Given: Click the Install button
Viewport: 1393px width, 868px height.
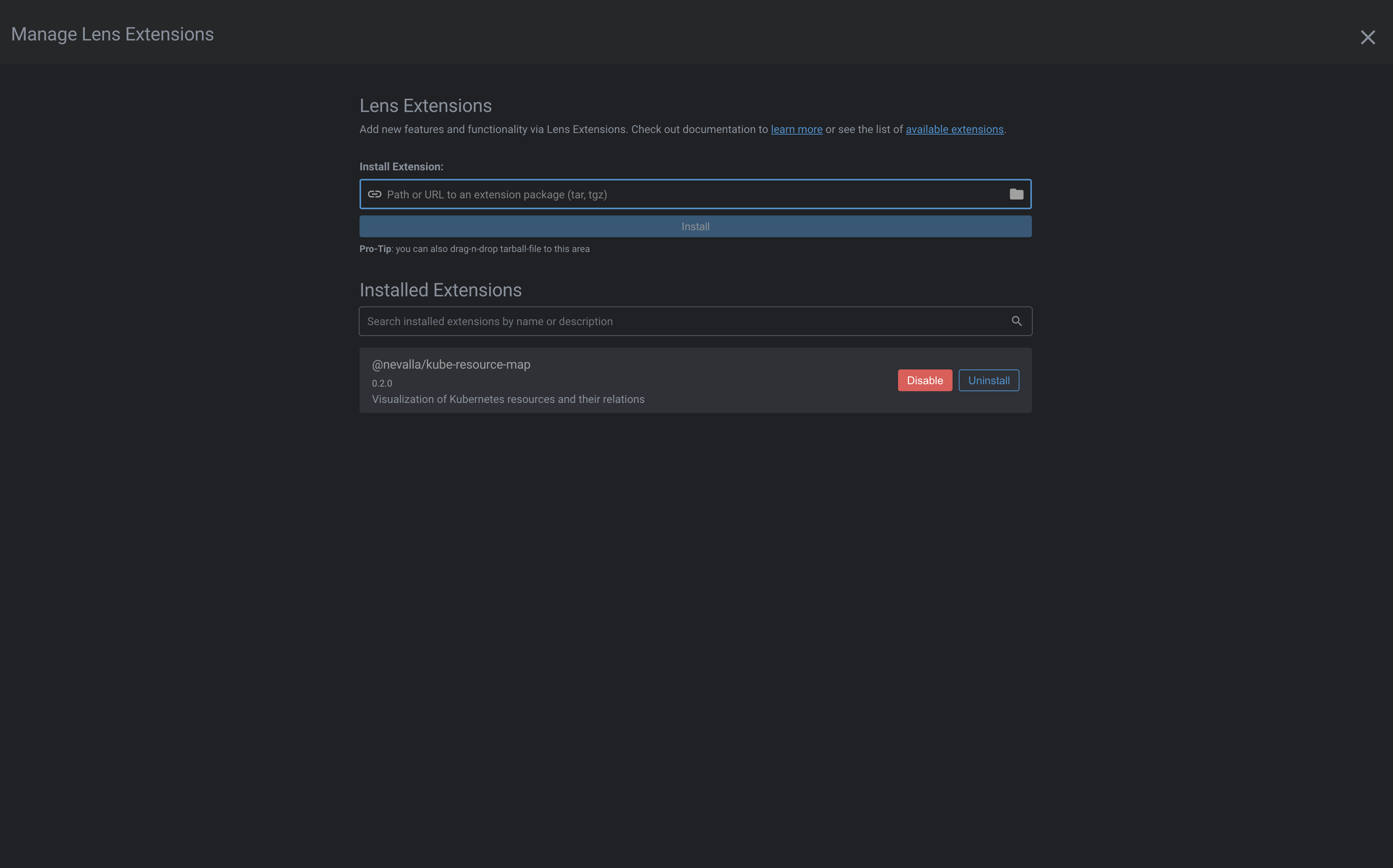Looking at the screenshot, I should pyautogui.click(x=695, y=227).
